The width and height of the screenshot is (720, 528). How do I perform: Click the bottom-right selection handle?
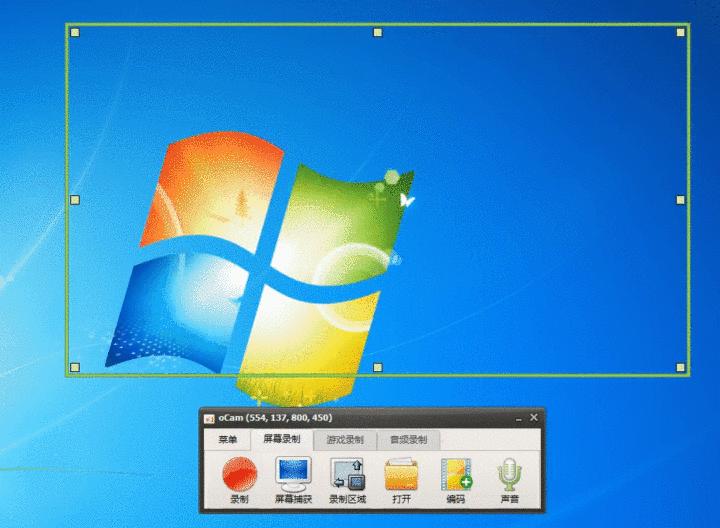pos(681,367)
